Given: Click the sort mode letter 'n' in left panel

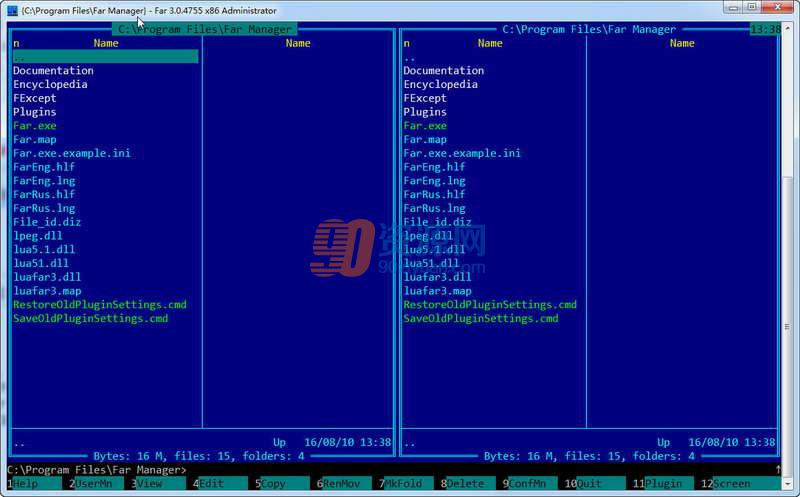Looking at the screenshot, I should coord(16,43).
